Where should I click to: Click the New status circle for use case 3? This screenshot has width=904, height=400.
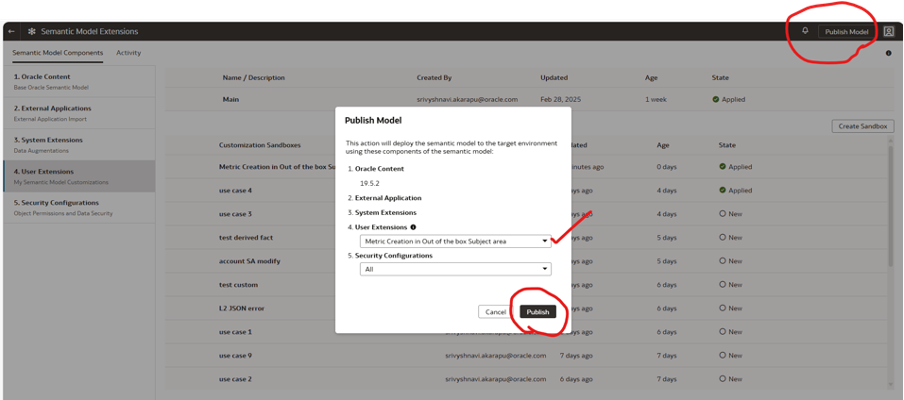click(x=723, y=214)
